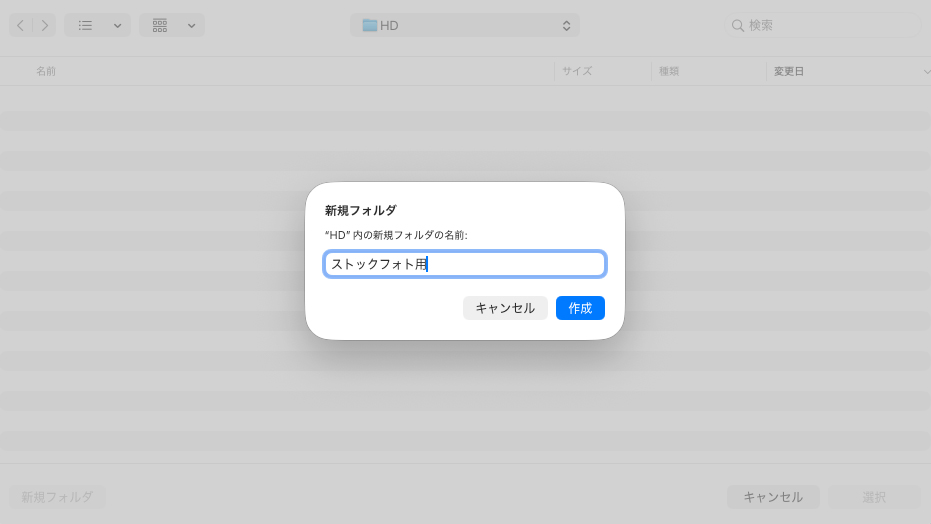Select the list view icon
The height and width of the screenshot is (524, 931).
pos(86,26)
